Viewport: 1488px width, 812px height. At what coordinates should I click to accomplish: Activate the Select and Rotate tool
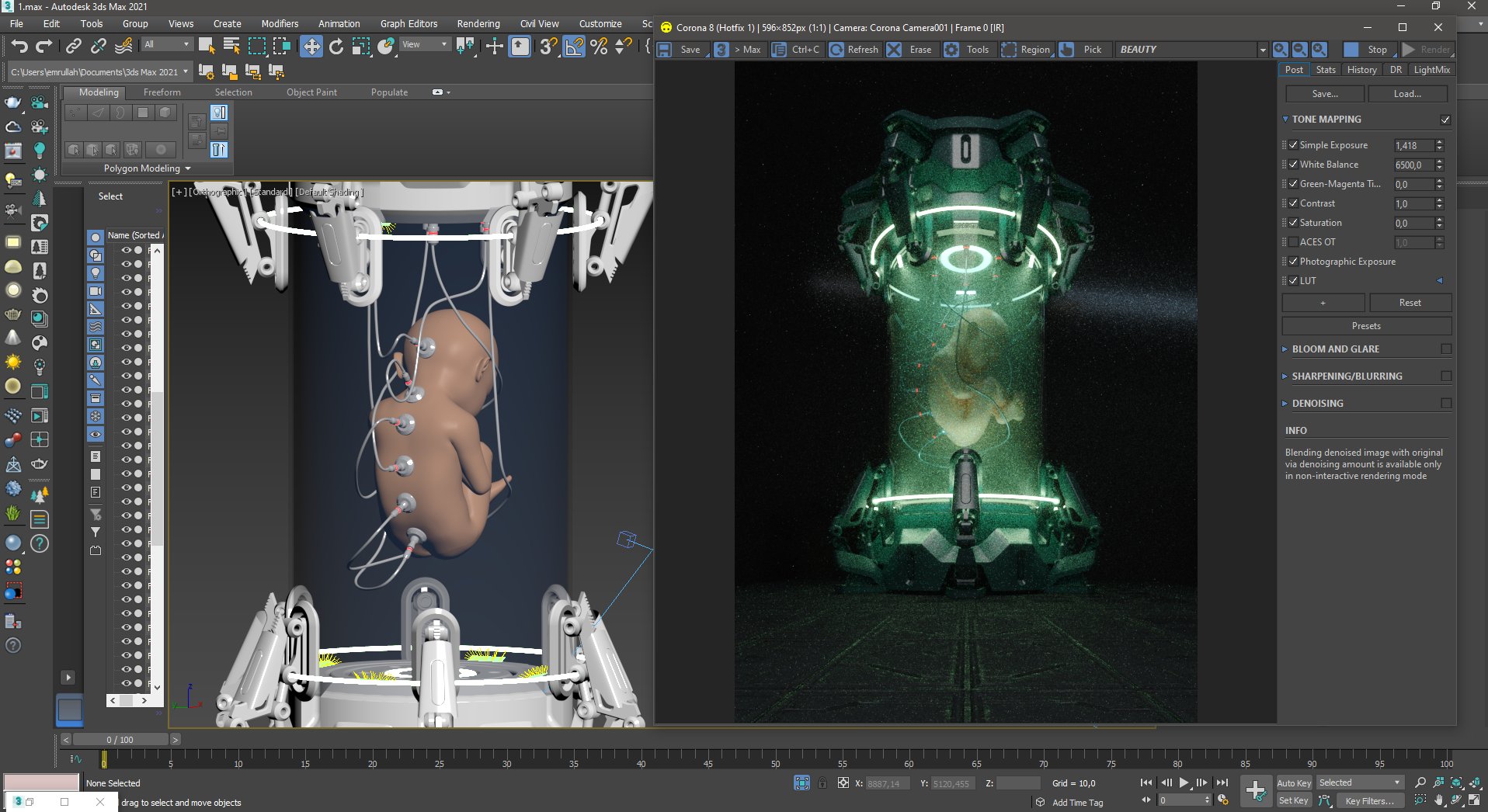(x=336, y=47)
